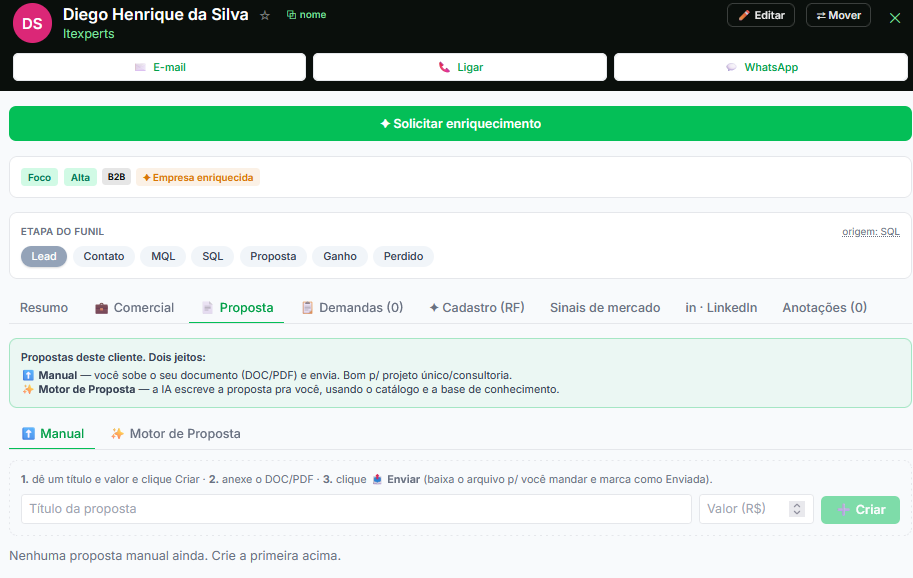Open the Editar button
Image resolution: width=913 pixels, height=578 pixels.
pos(761,15)
